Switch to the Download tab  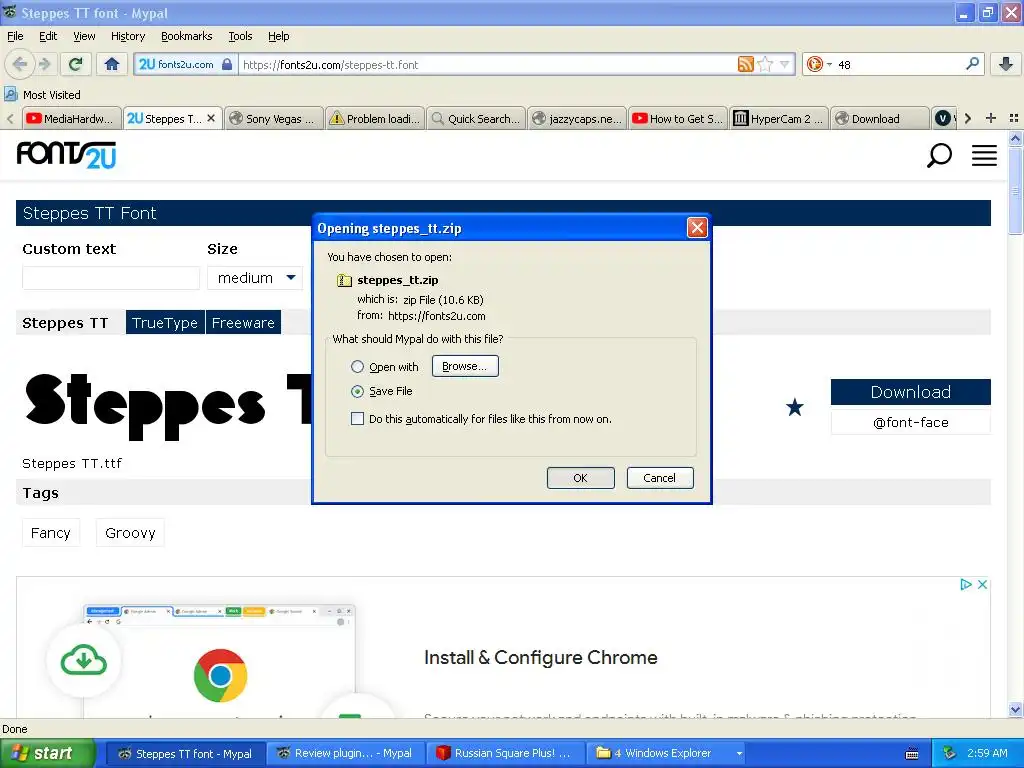click(880, 118)
